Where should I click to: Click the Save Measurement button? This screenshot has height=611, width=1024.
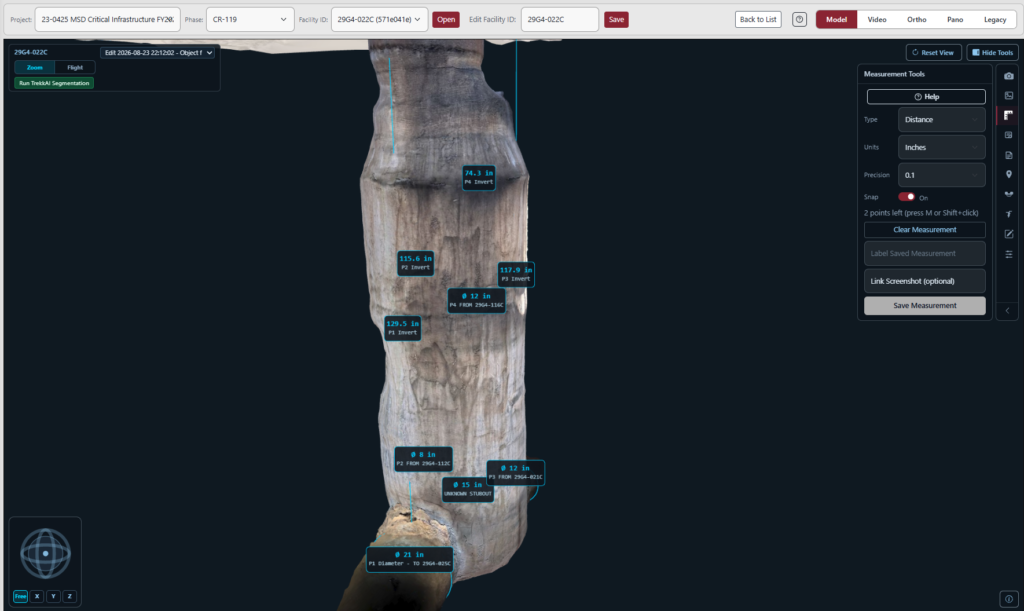point(924,306)
